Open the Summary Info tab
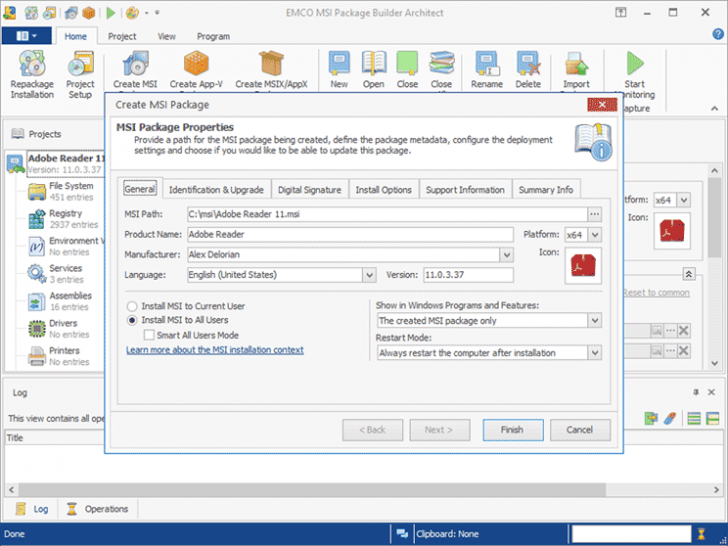This screenshot has width=728, height=546. click(546, 189)
